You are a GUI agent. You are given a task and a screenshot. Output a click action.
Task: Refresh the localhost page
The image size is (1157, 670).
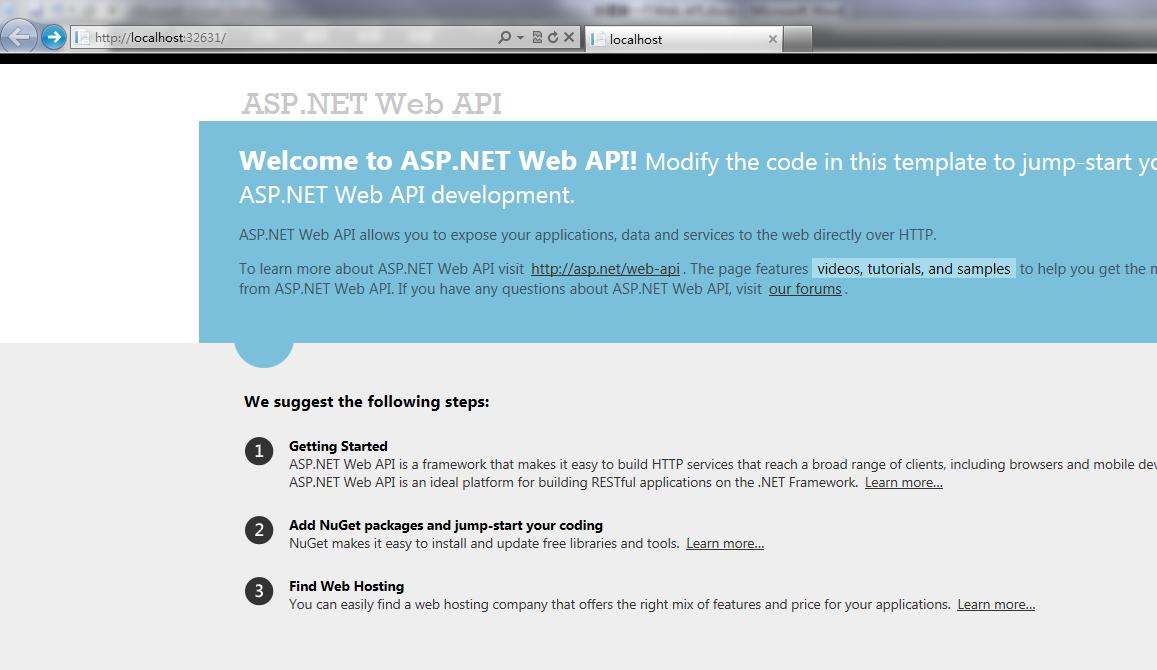point(553,37)
